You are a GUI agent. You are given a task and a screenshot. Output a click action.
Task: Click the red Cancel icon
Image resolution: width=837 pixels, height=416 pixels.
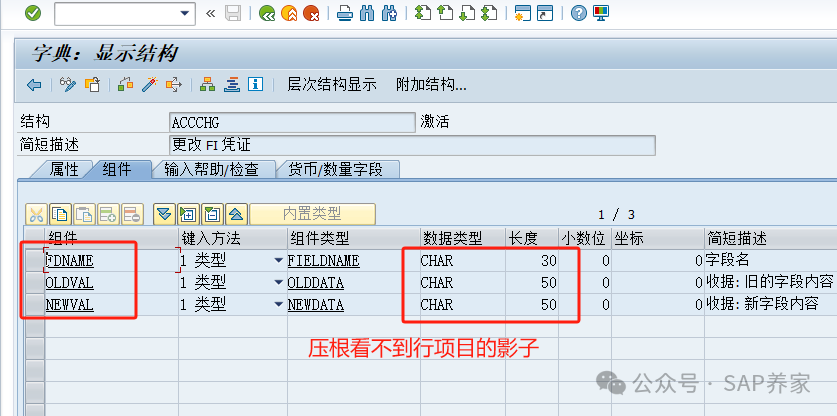point(311,13)
